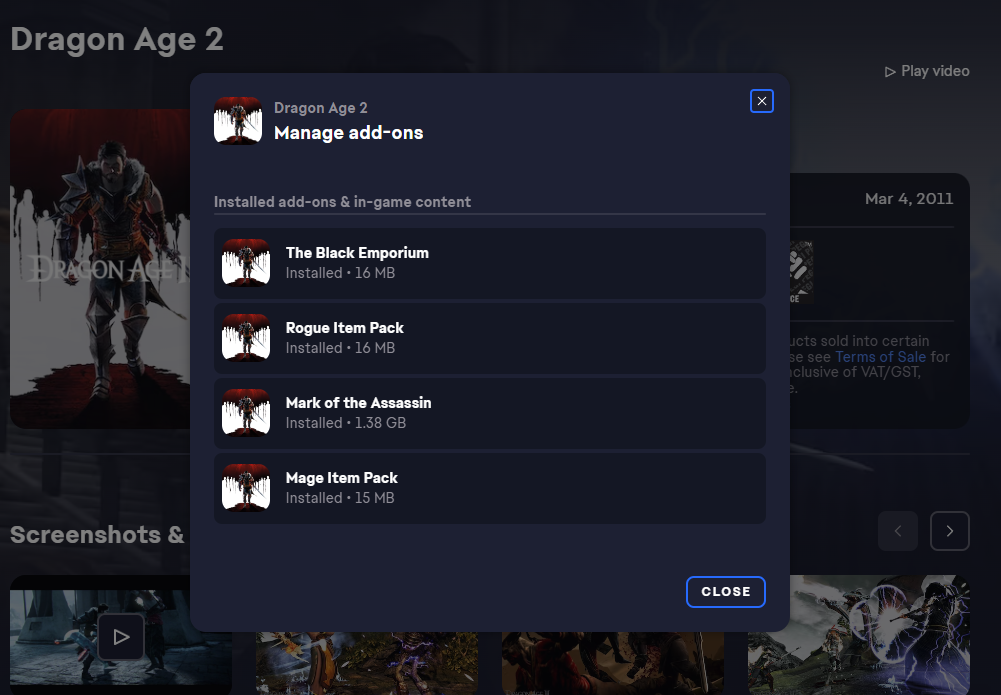Open the lightning battle screenshot thumbnail
The width and height of the screenshot is (1001, 695).
click(859, 635)
